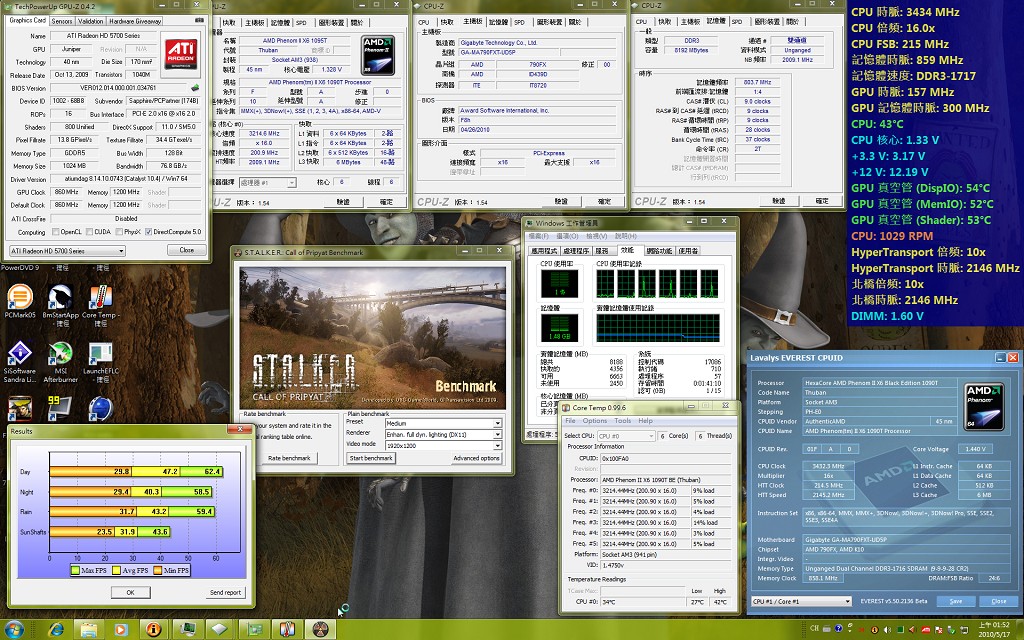
Task: Toggle the DirectCompute 5.0 checkbox
Action: click(148, 232)
